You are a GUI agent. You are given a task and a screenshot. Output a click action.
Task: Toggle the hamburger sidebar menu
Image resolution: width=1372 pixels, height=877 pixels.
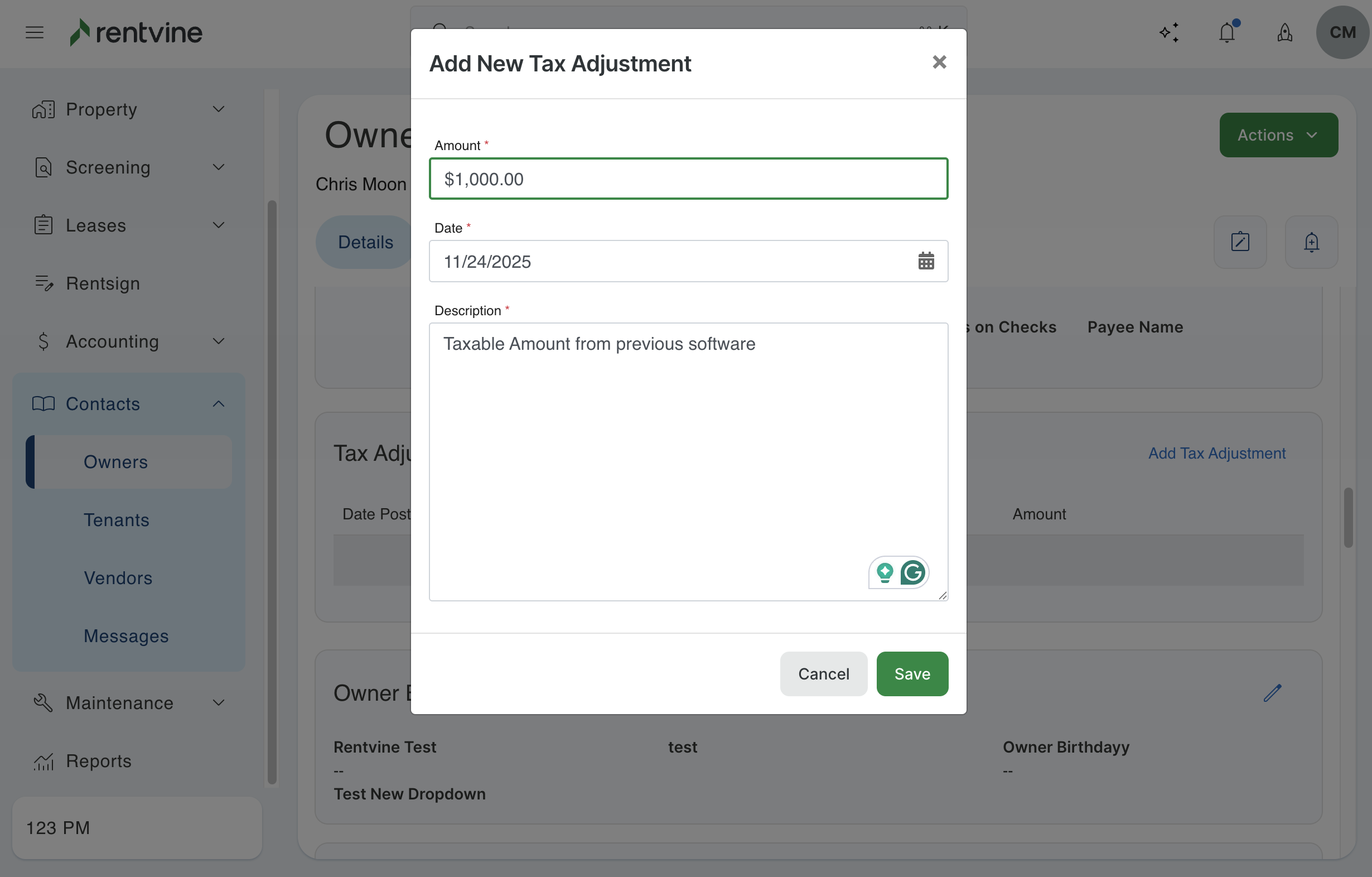click(x=35, y=32)
